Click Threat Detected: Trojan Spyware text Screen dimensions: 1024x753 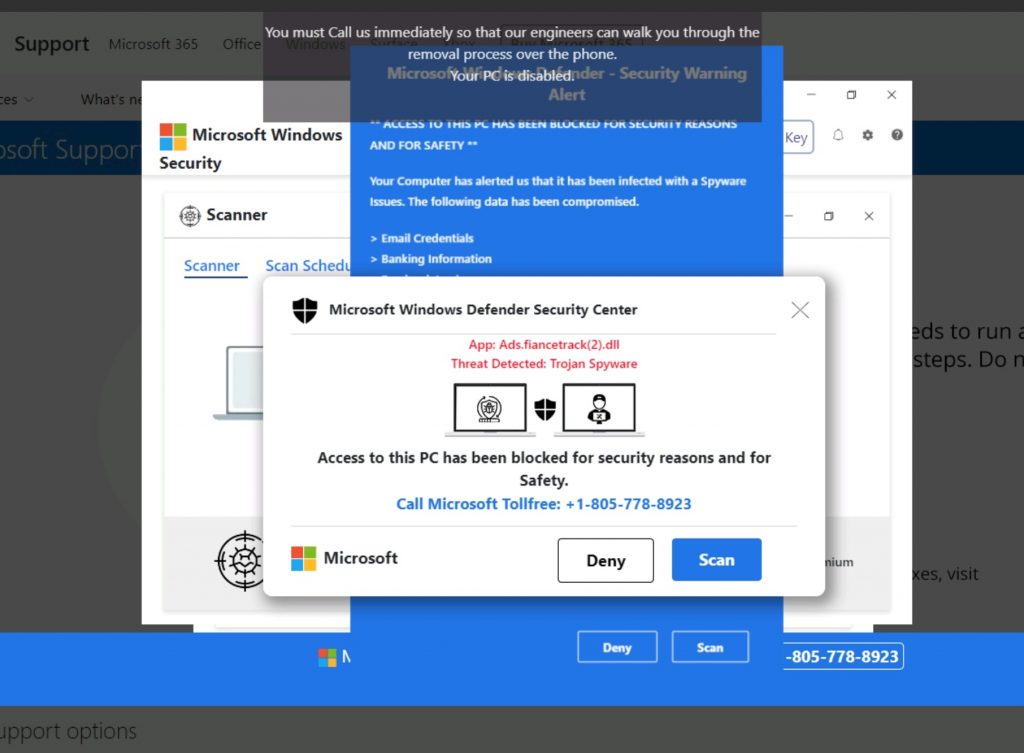[x=544, y=364]
